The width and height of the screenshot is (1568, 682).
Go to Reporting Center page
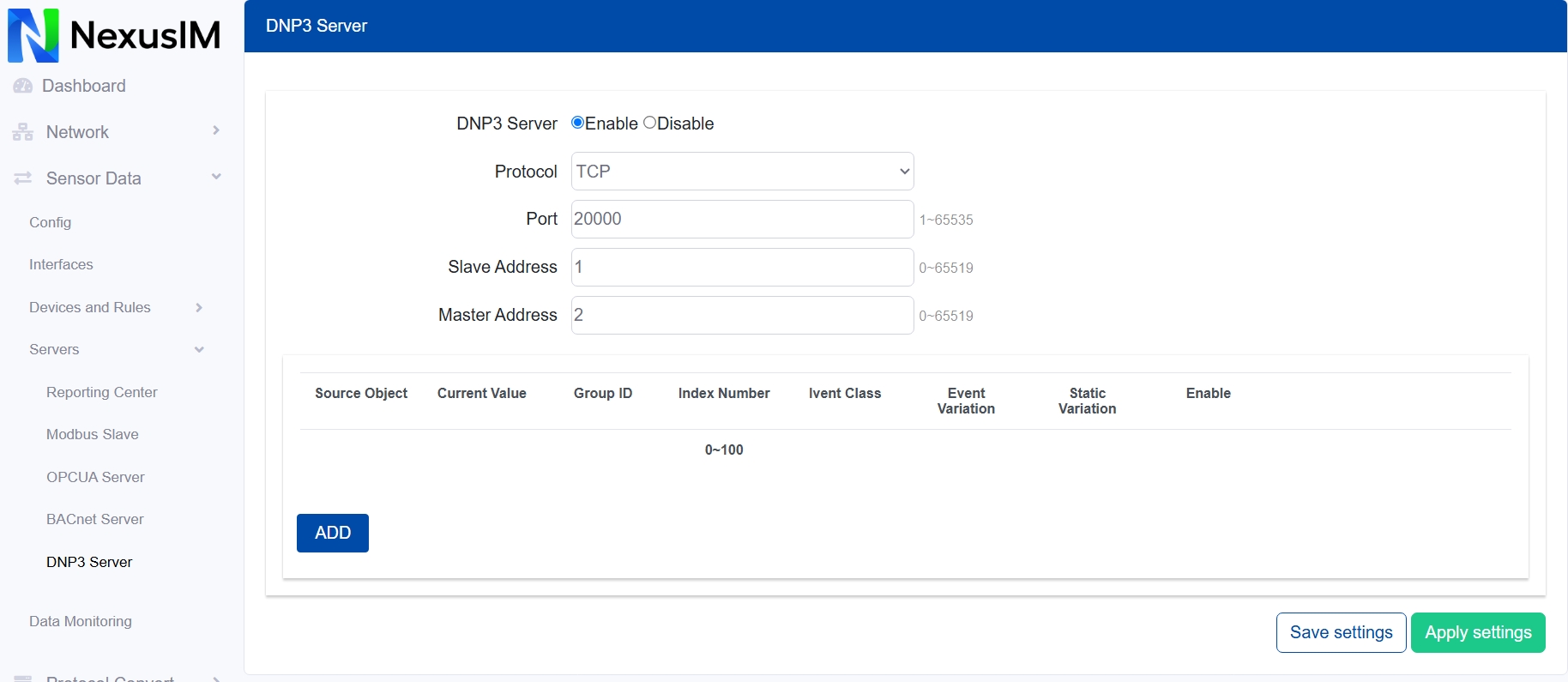102,392
